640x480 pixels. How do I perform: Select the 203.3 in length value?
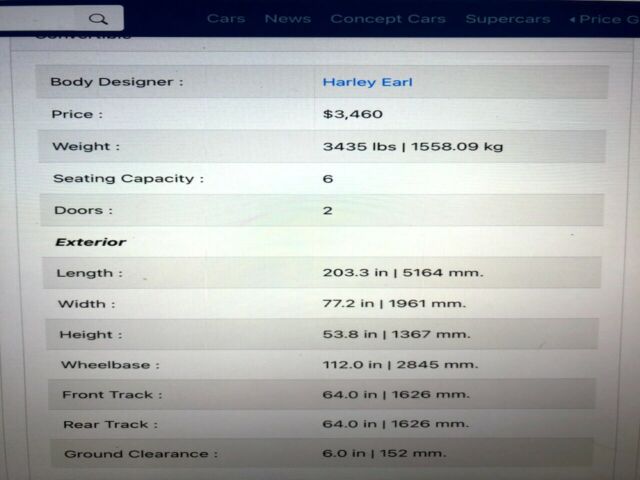click(x=403, y=273)
